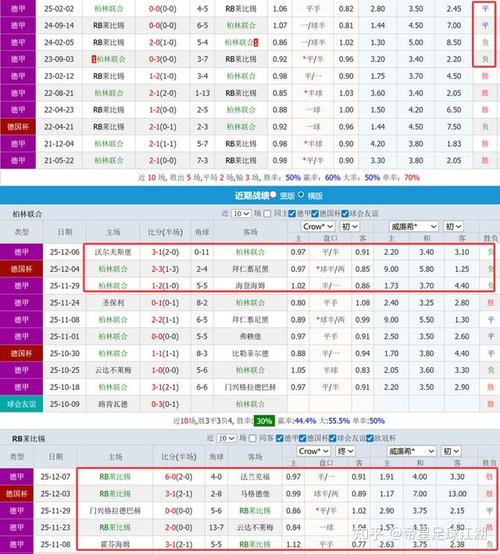Open Crow* dropdown in 柏林联合 section
This screenshot has height=554, width=500.
(x=318, y=226)
